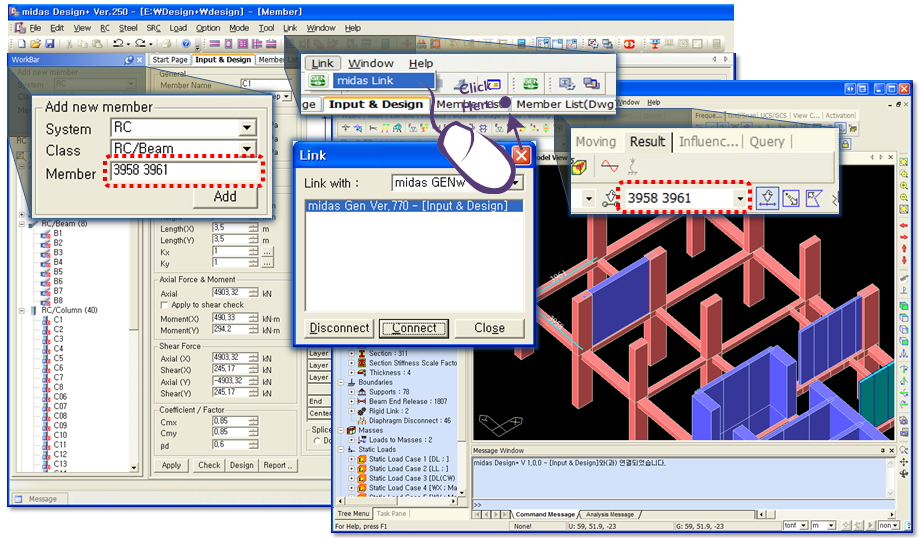Undo with the curved arrow icon
Image resolution: width=921 pixels, height=538 pixels.
point(119,43)
